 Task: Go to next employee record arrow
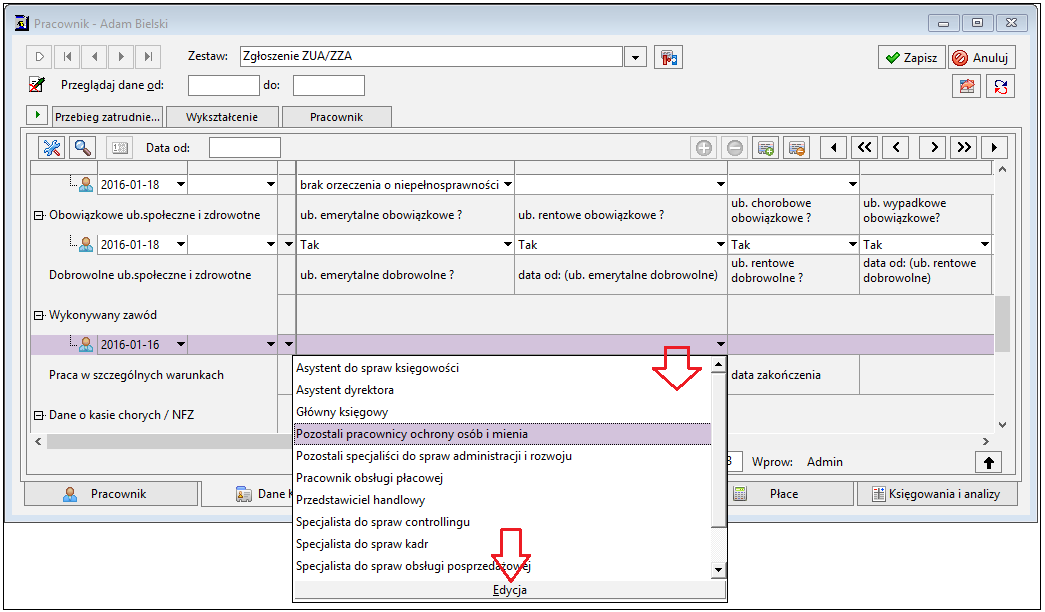click(x=121, y=57)
